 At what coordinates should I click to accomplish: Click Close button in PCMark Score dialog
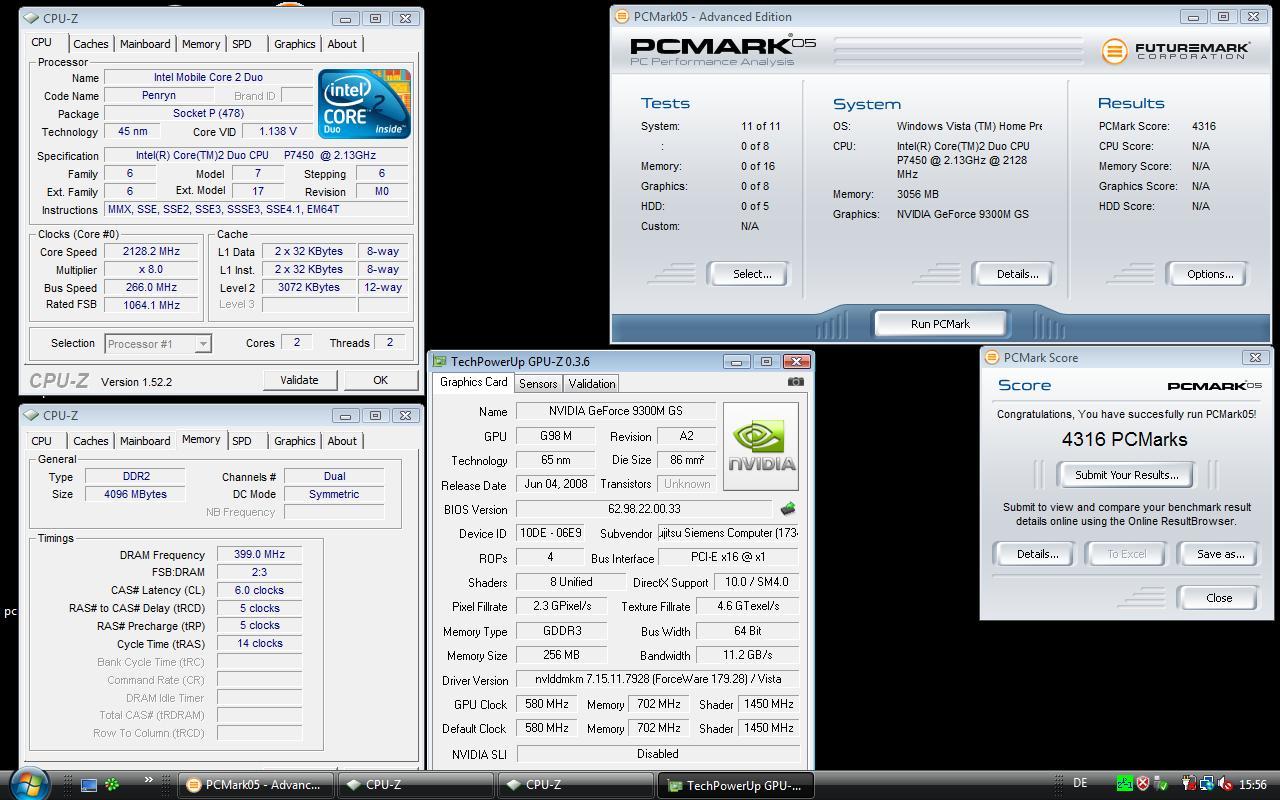coord(1218,598)
